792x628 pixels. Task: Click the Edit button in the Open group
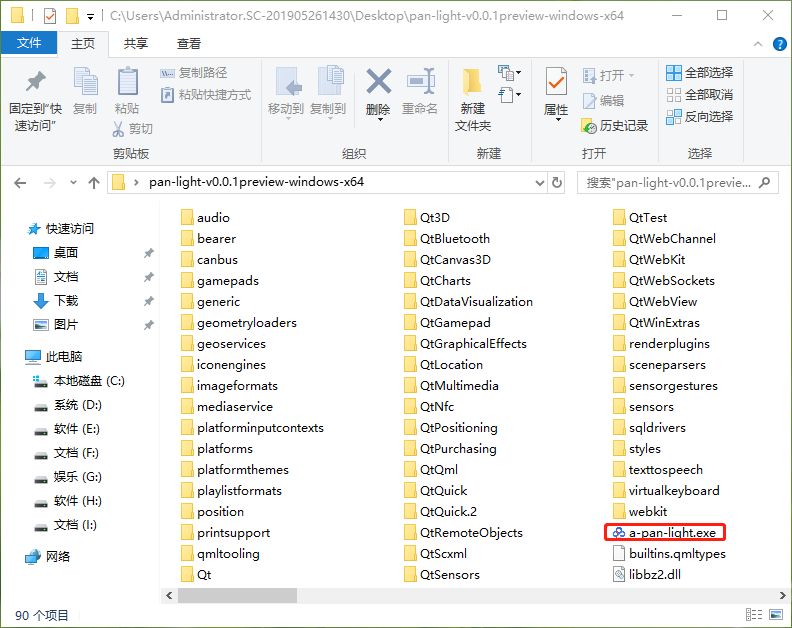pyautogui.click(x=604, y=101)
